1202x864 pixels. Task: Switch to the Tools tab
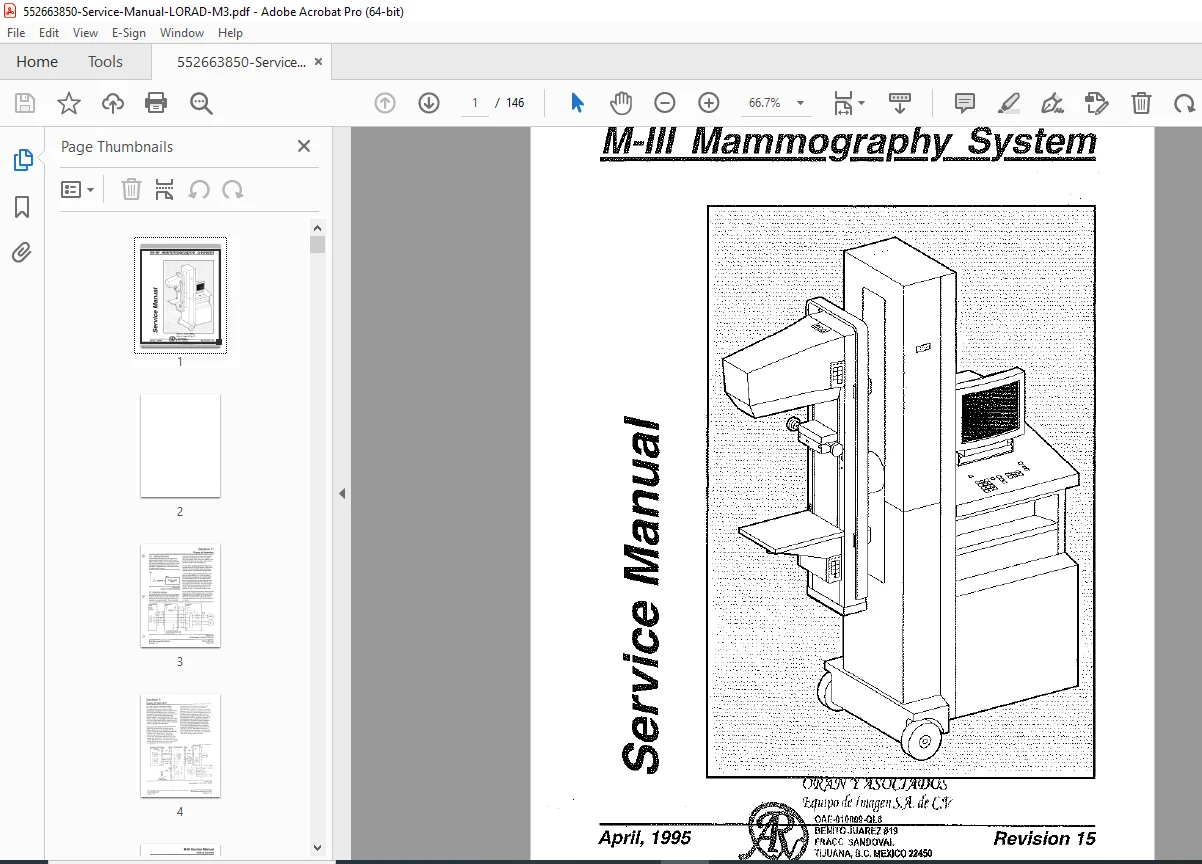point(105,62)
